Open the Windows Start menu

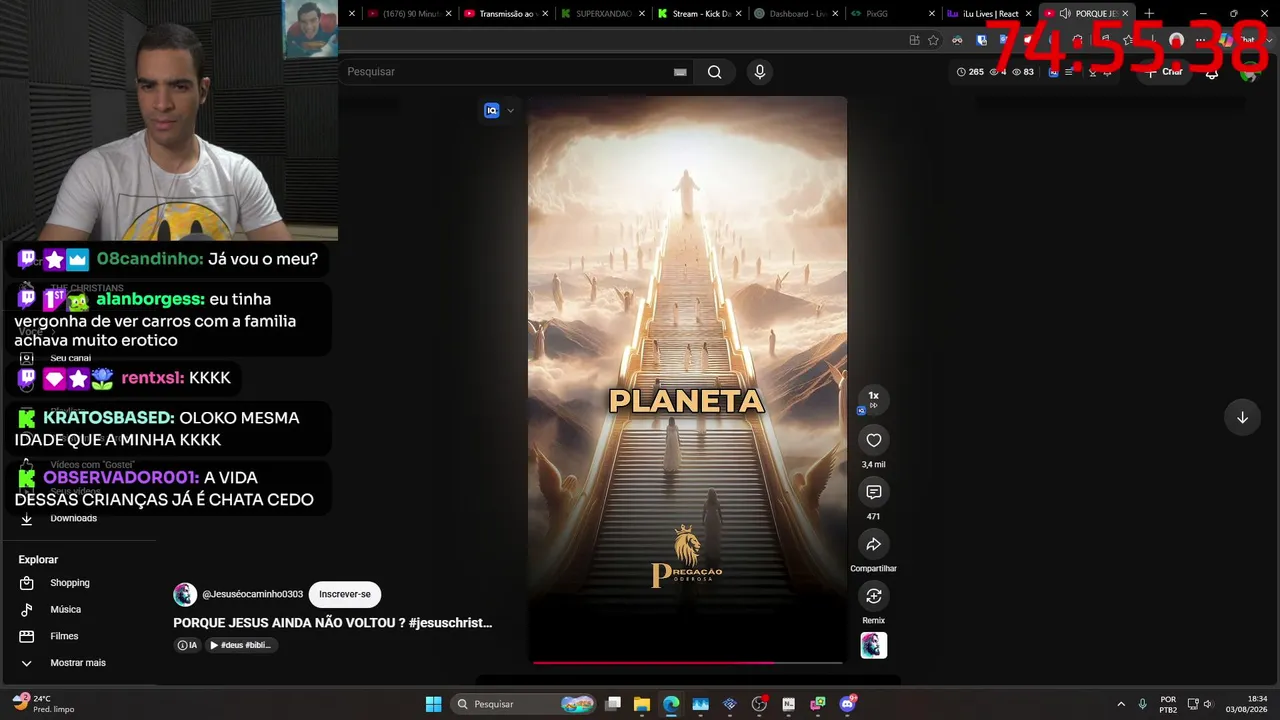[433, 704]
